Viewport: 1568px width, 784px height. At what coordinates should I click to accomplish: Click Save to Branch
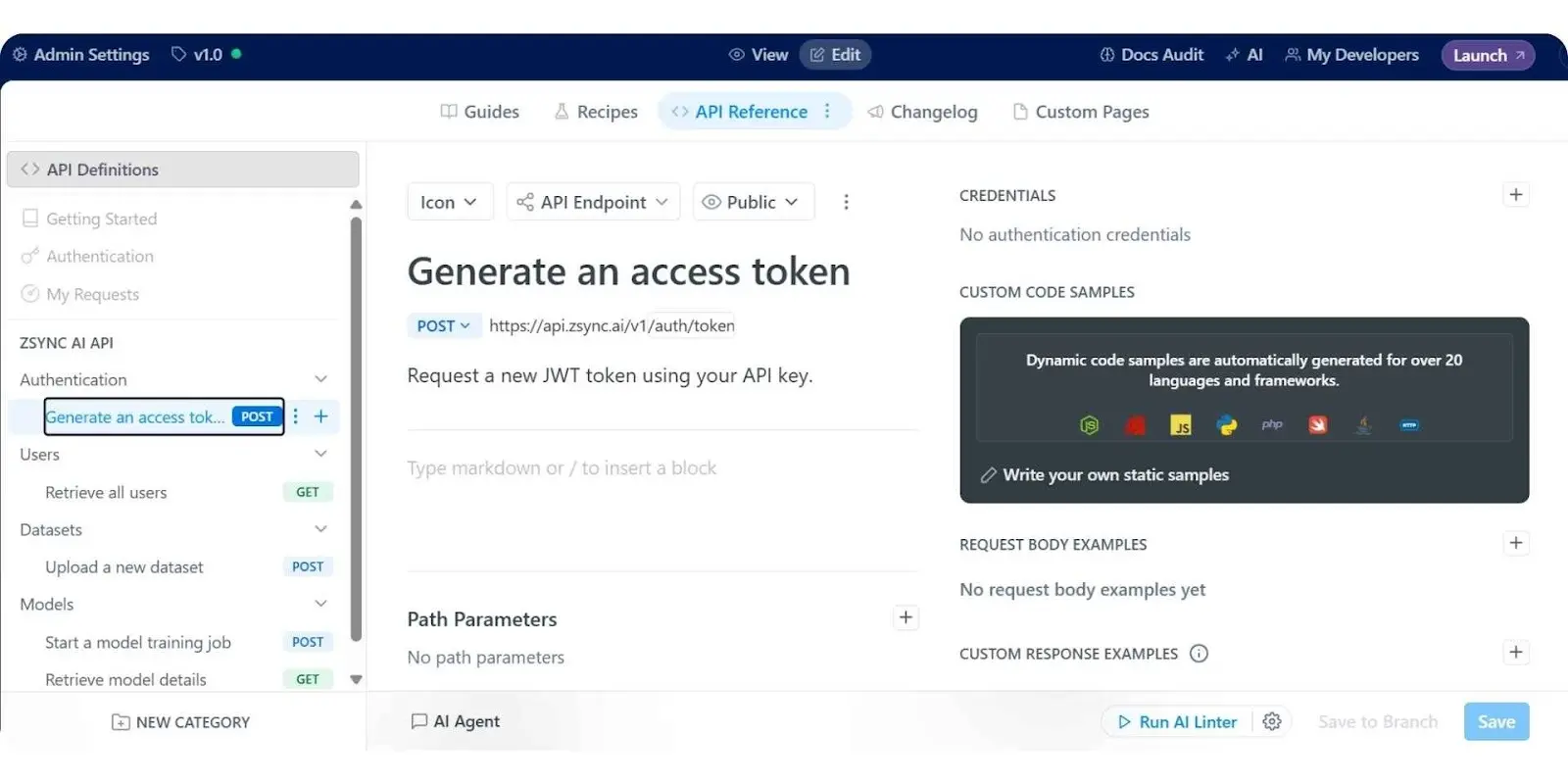tap(1378, 722)
